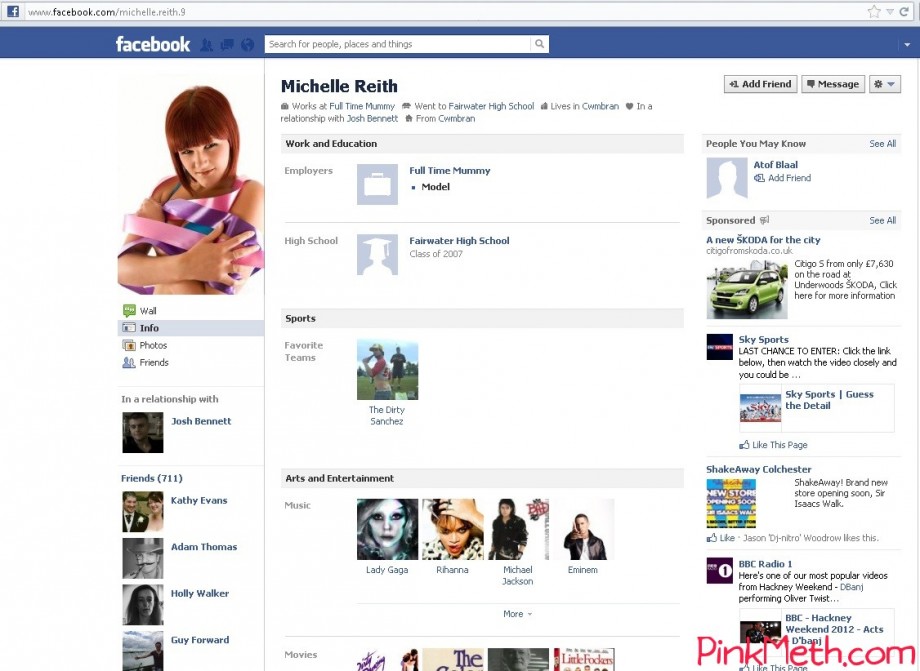Click See All next to Sponsored
The image size is (920, 671).
(x=882, y=221)
